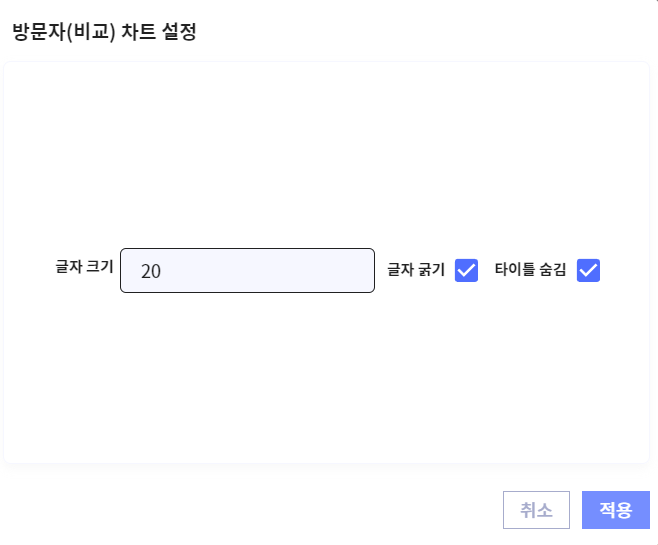This screenshot has width=658, height=545.
Task: Click the 글자 크기 input field
Action: point(247,270)
